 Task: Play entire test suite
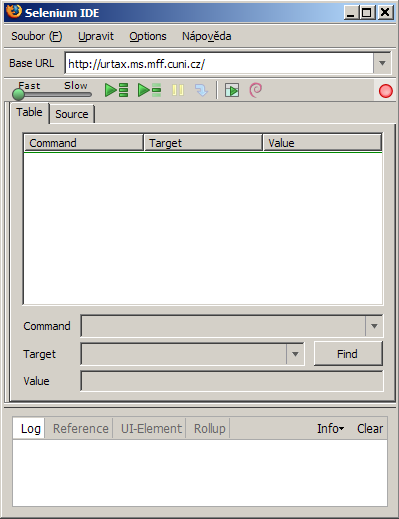click(116, 90)
